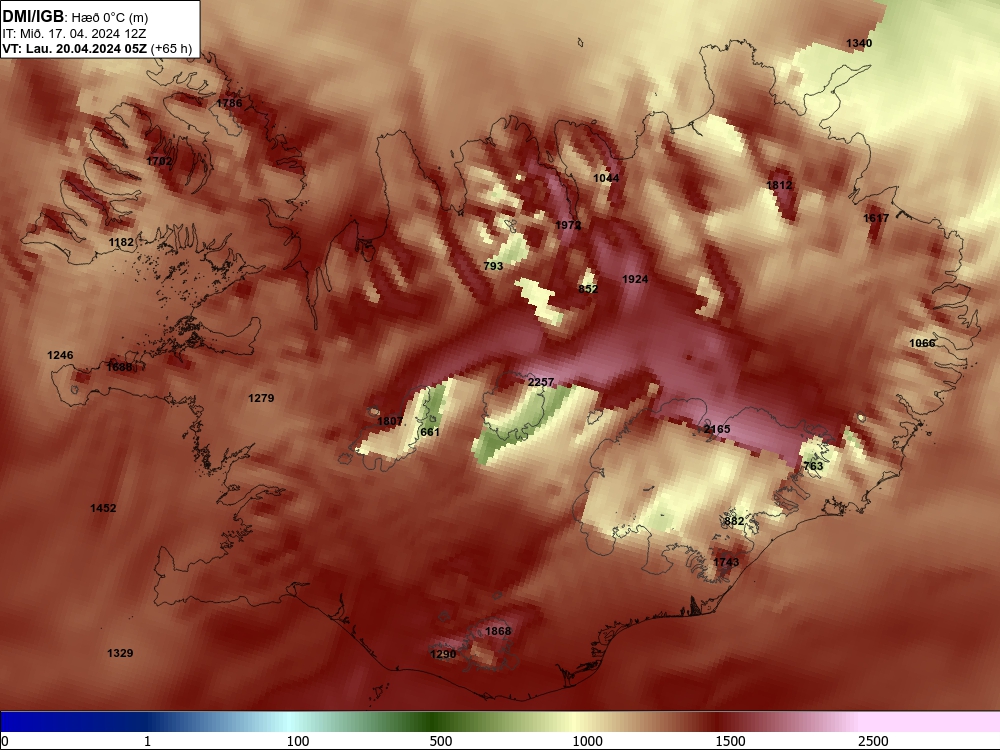
Task: Click the 1279 map value
Action: (261, 398)
